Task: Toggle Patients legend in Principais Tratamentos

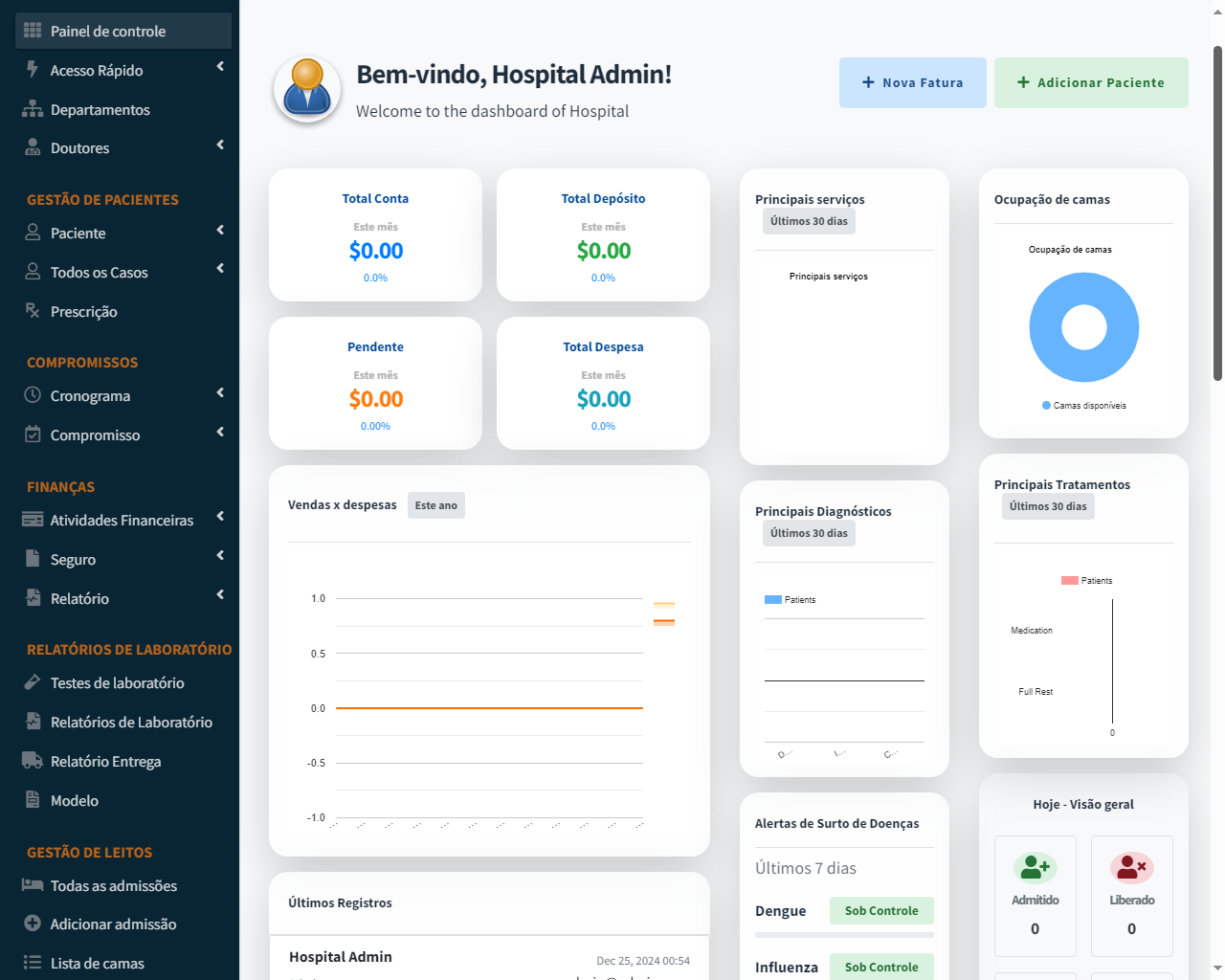Action: [1086, 581]
